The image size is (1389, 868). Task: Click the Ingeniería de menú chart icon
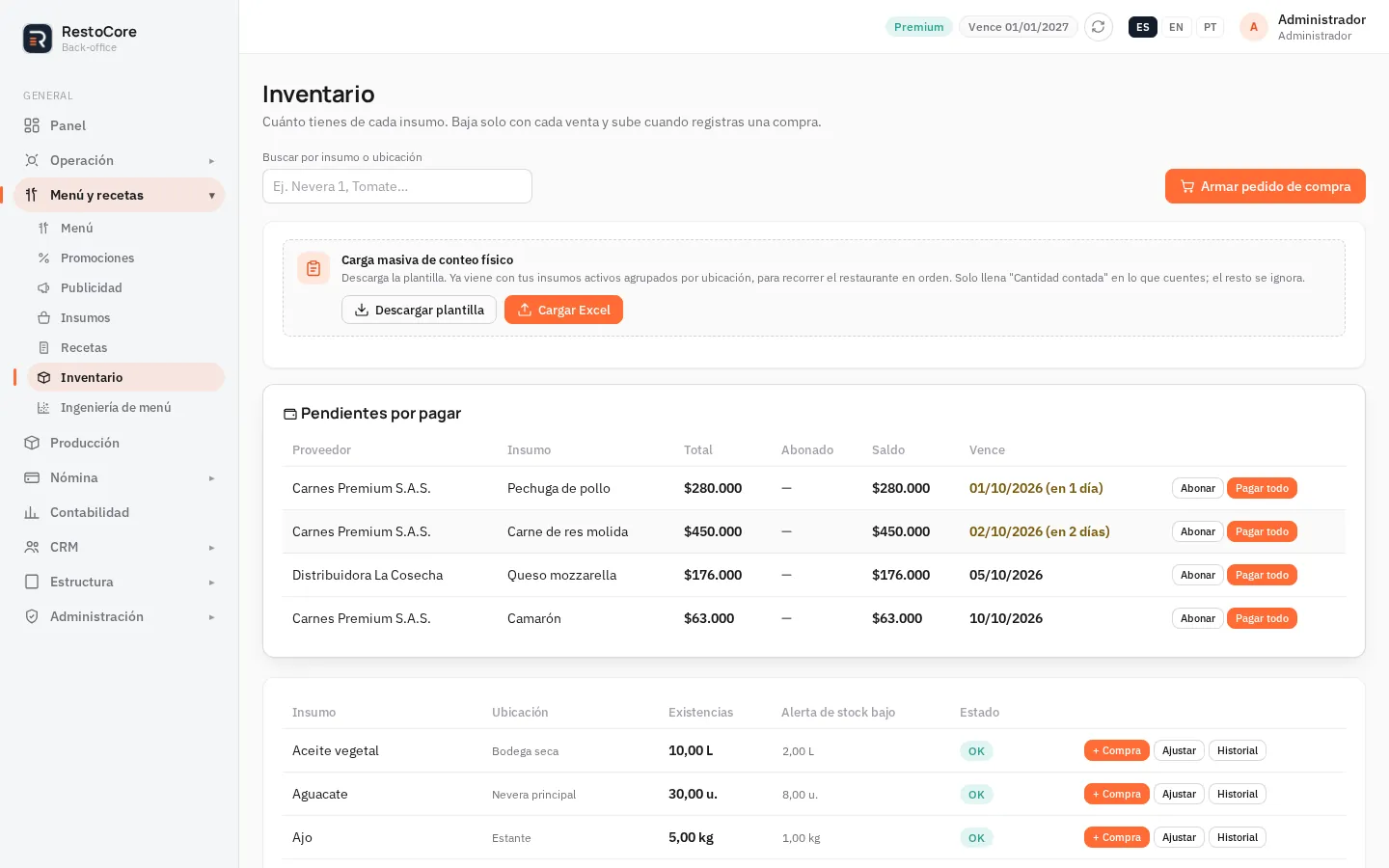click(43, 408)
